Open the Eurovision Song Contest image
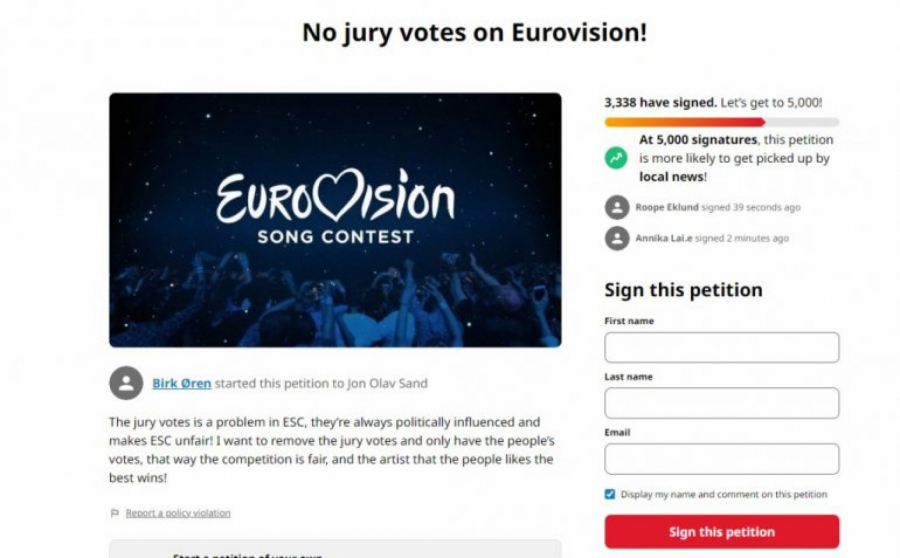This screenshot has width=900, height=558. pyautogui.click(x=335, y=220)
